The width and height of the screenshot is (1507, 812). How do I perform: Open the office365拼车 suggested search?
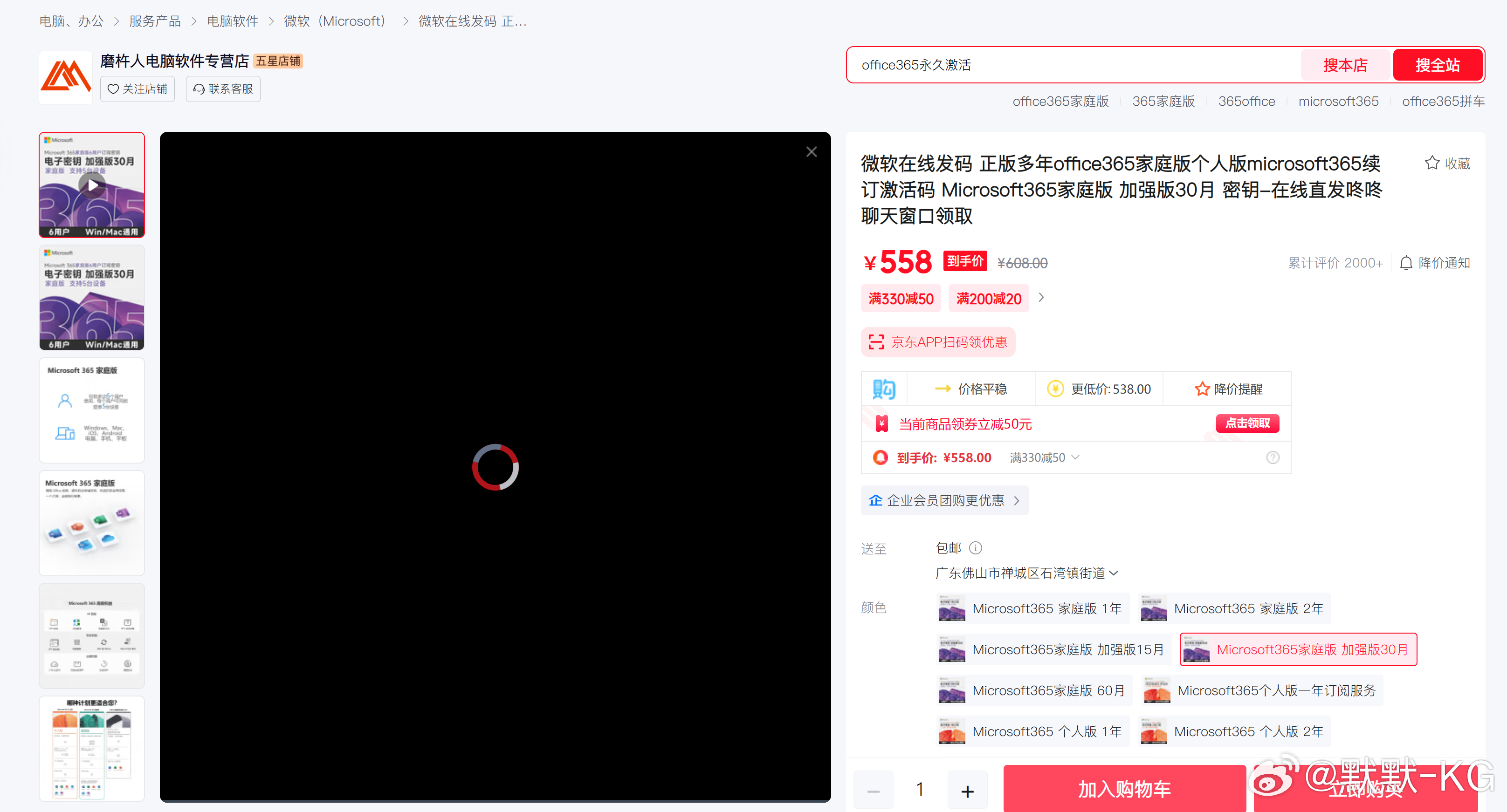[1443, 101]
